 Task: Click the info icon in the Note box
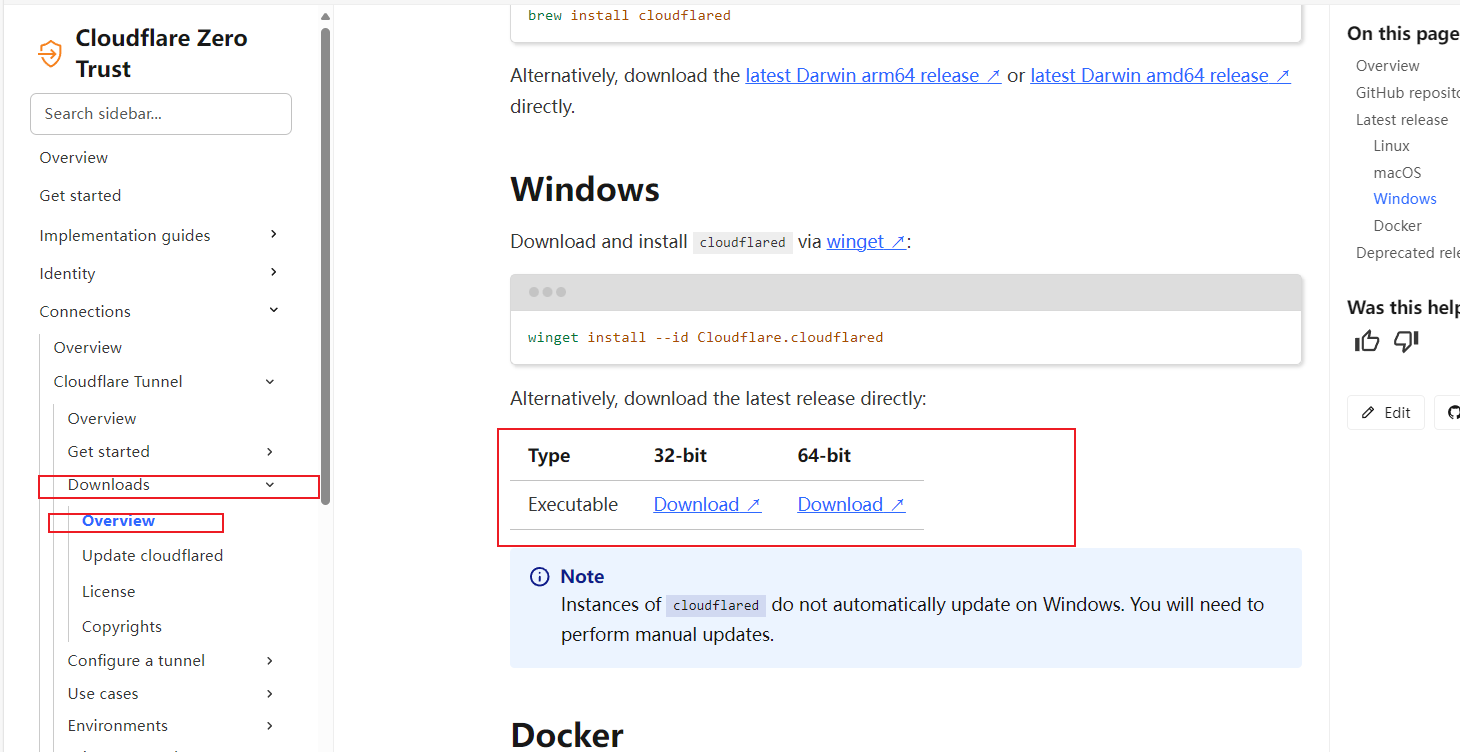539,577
